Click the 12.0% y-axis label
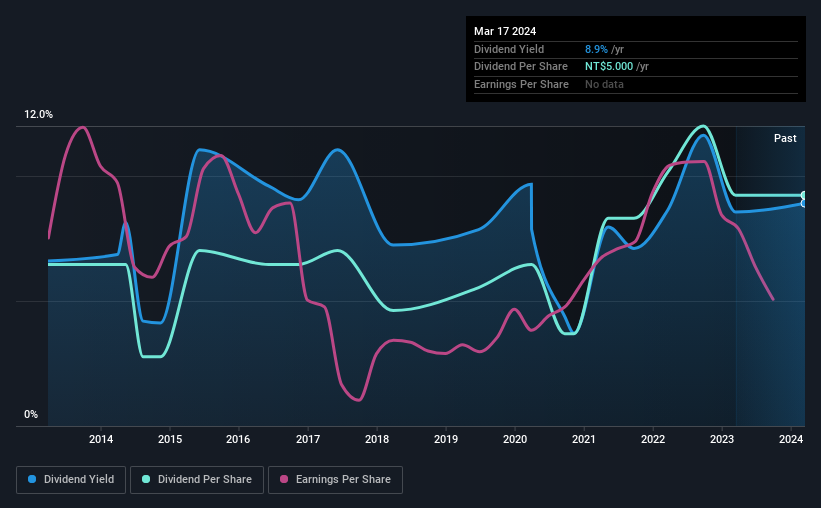The width and height of the screenshot is (821, 508). (38, 115)
